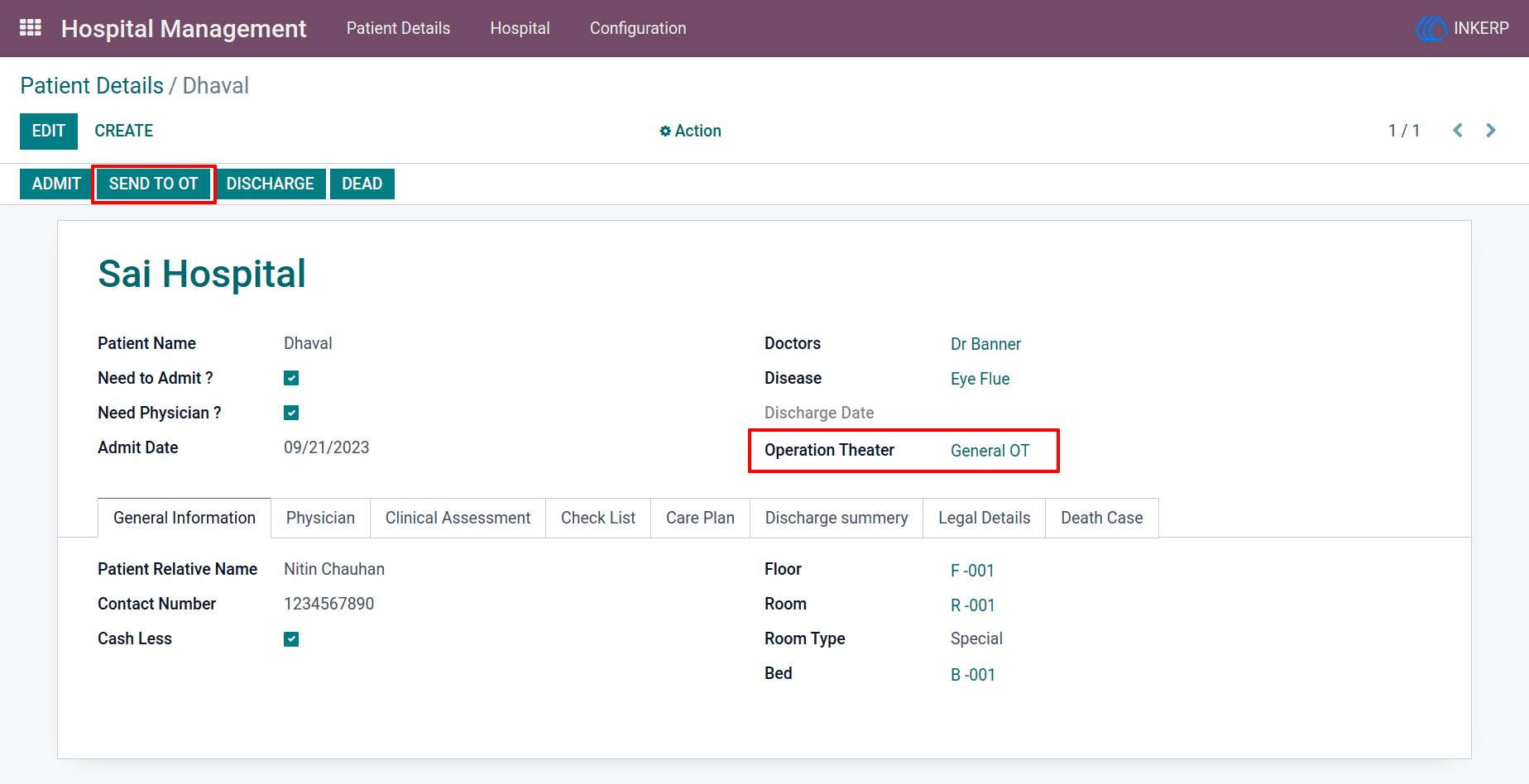Click the contact number 1234567890
The width and height of the screenshot is (1529, 784).
point(329,604)
